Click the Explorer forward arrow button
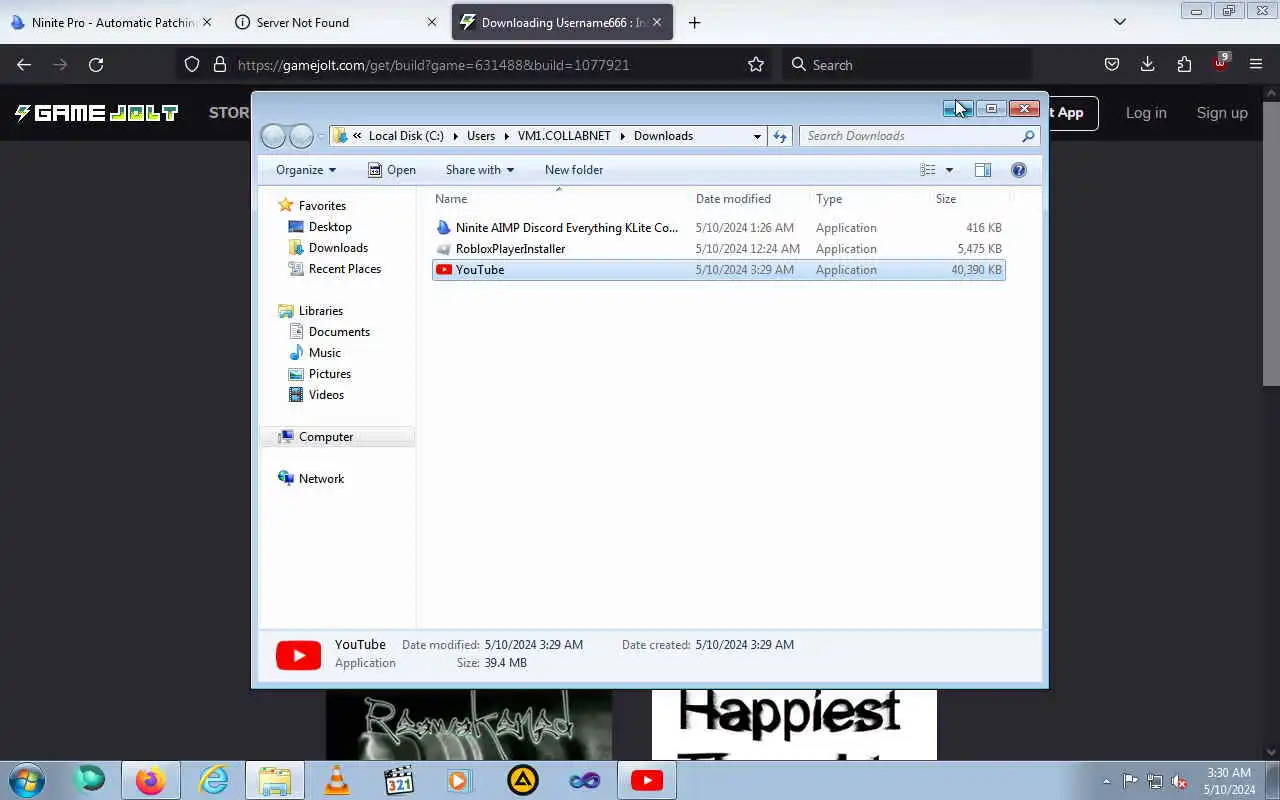The height and width of the screenshot is (800, 1280). coord(301,136)
